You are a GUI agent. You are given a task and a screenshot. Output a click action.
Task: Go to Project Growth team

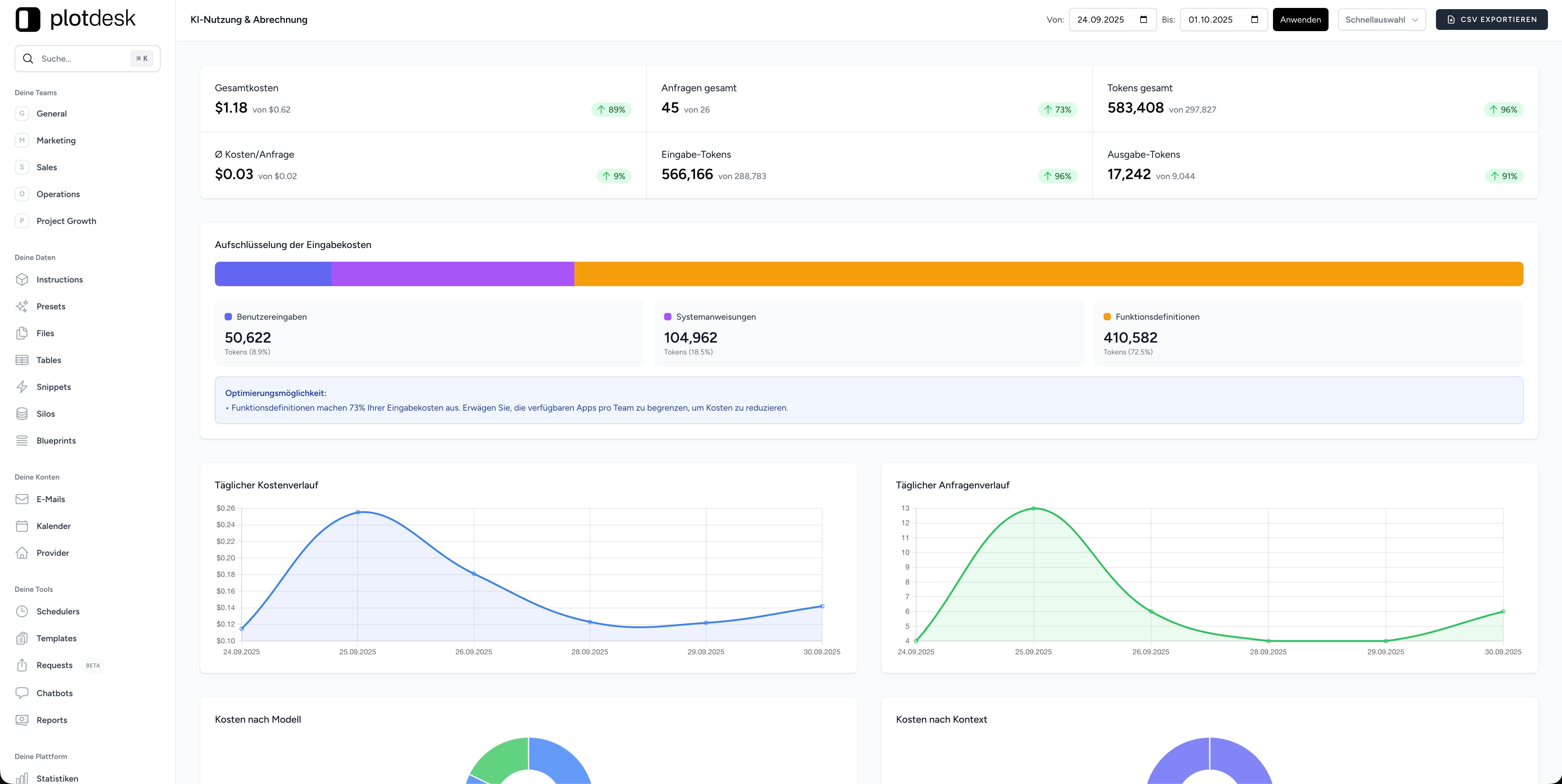coord(66,221)
